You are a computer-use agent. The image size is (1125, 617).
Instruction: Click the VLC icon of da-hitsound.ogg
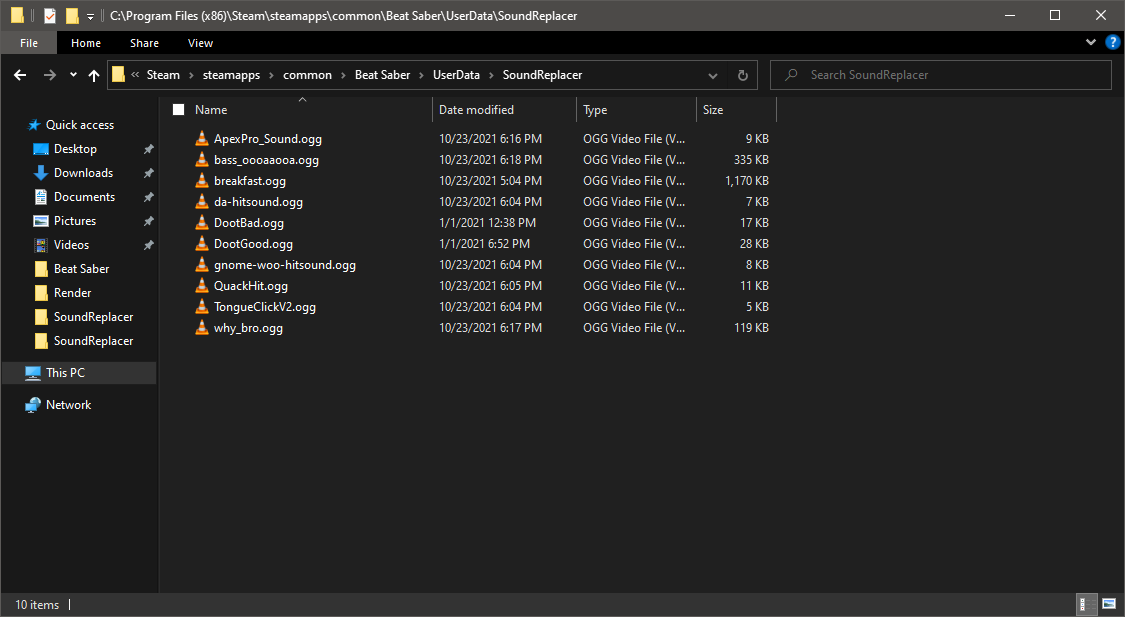(x=202, y=202)
